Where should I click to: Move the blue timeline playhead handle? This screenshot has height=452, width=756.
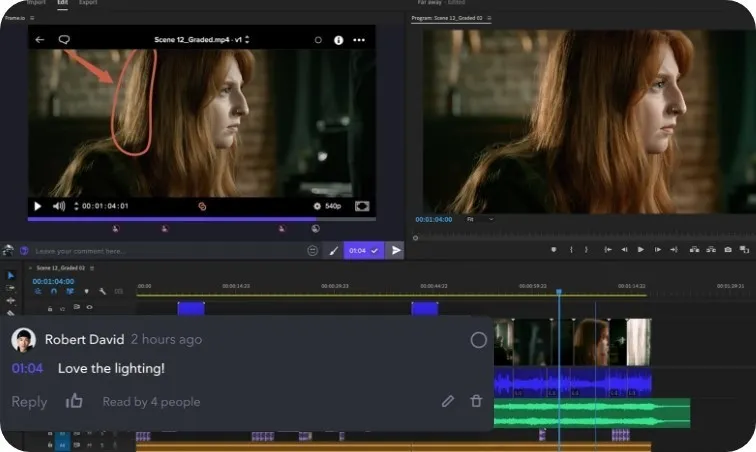[559, 292]
